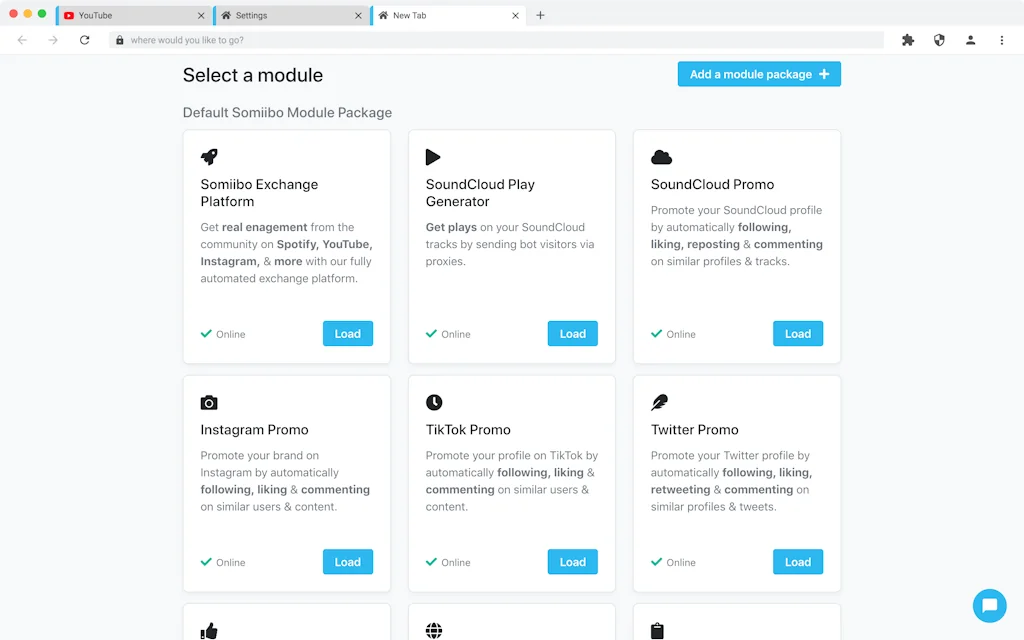The image size is (1024, 640).
Task: Click the privacy shield icon in the toolbar
Action: point(939,40)
